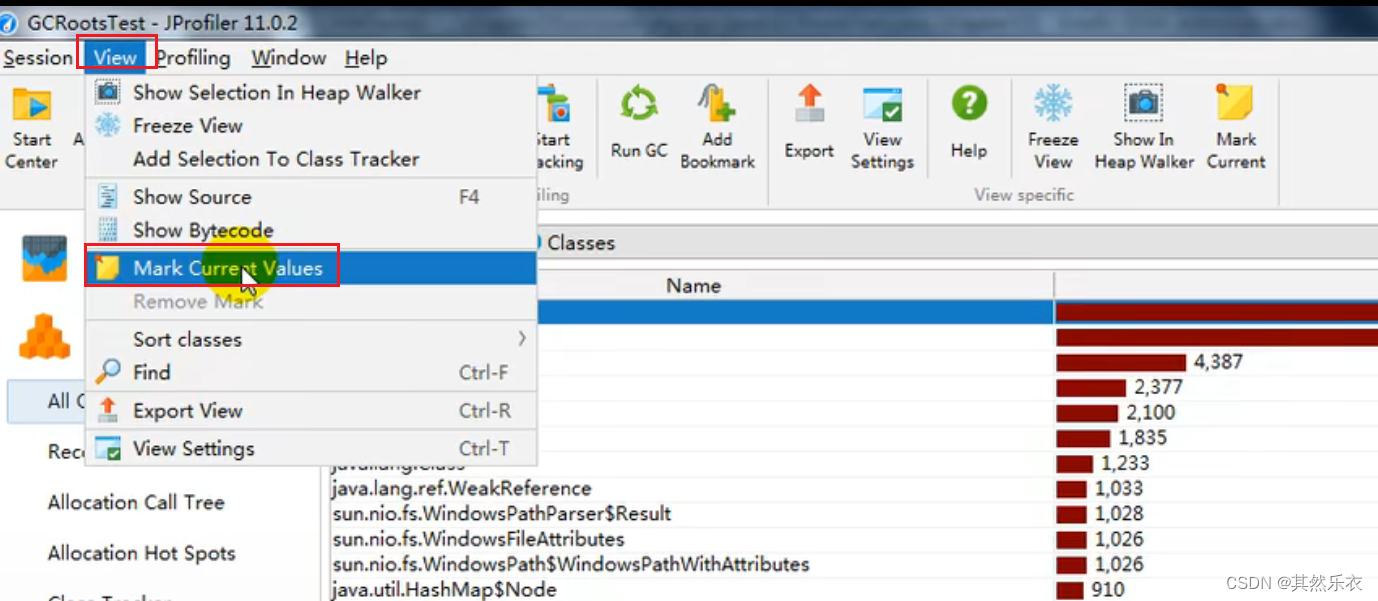Select the sun.nio.fs.WindowsFileAttributes row

(480, 539)
